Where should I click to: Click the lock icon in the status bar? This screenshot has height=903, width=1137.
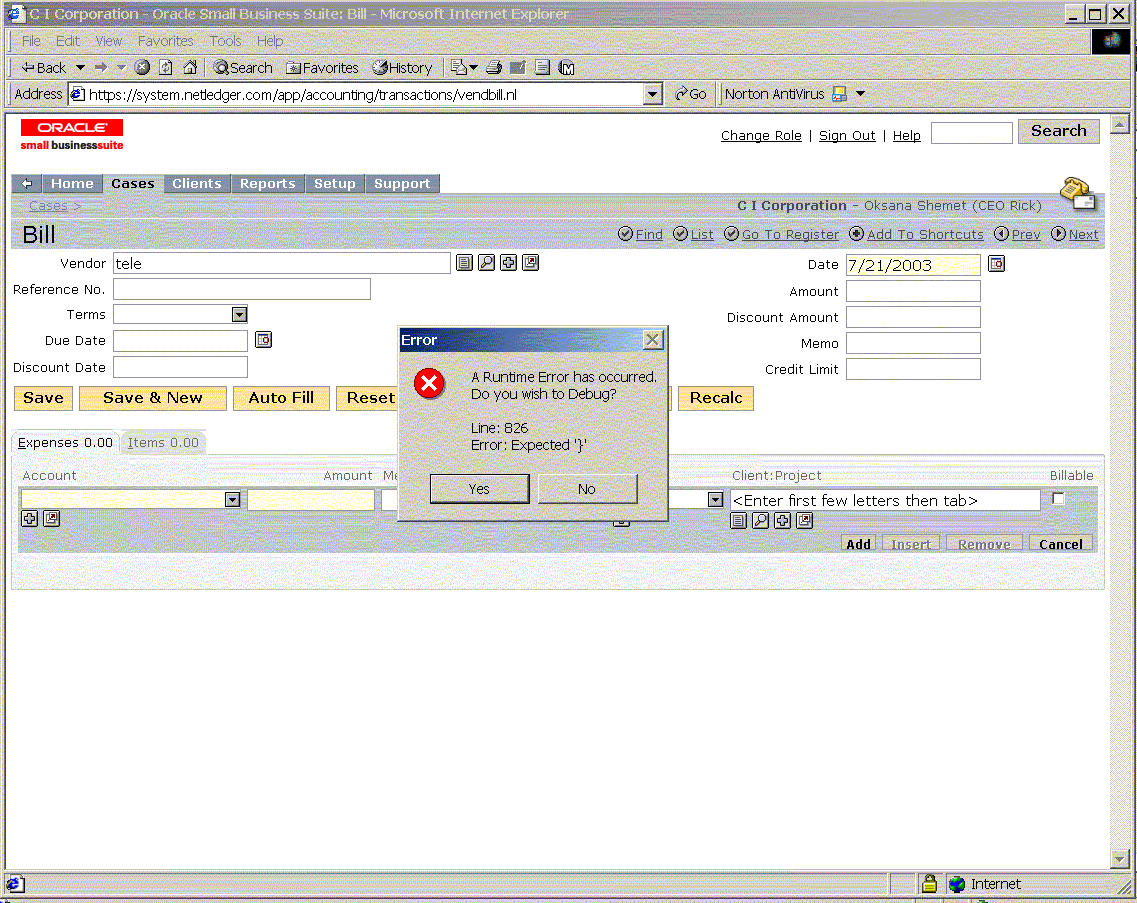click(x=929, y=883)
